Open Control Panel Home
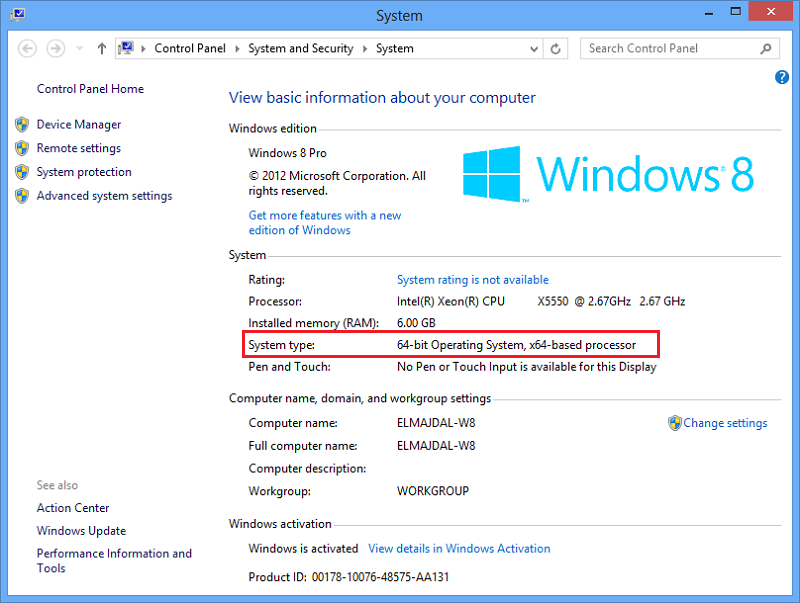800x603 pixels. click(x=89, y=88)
